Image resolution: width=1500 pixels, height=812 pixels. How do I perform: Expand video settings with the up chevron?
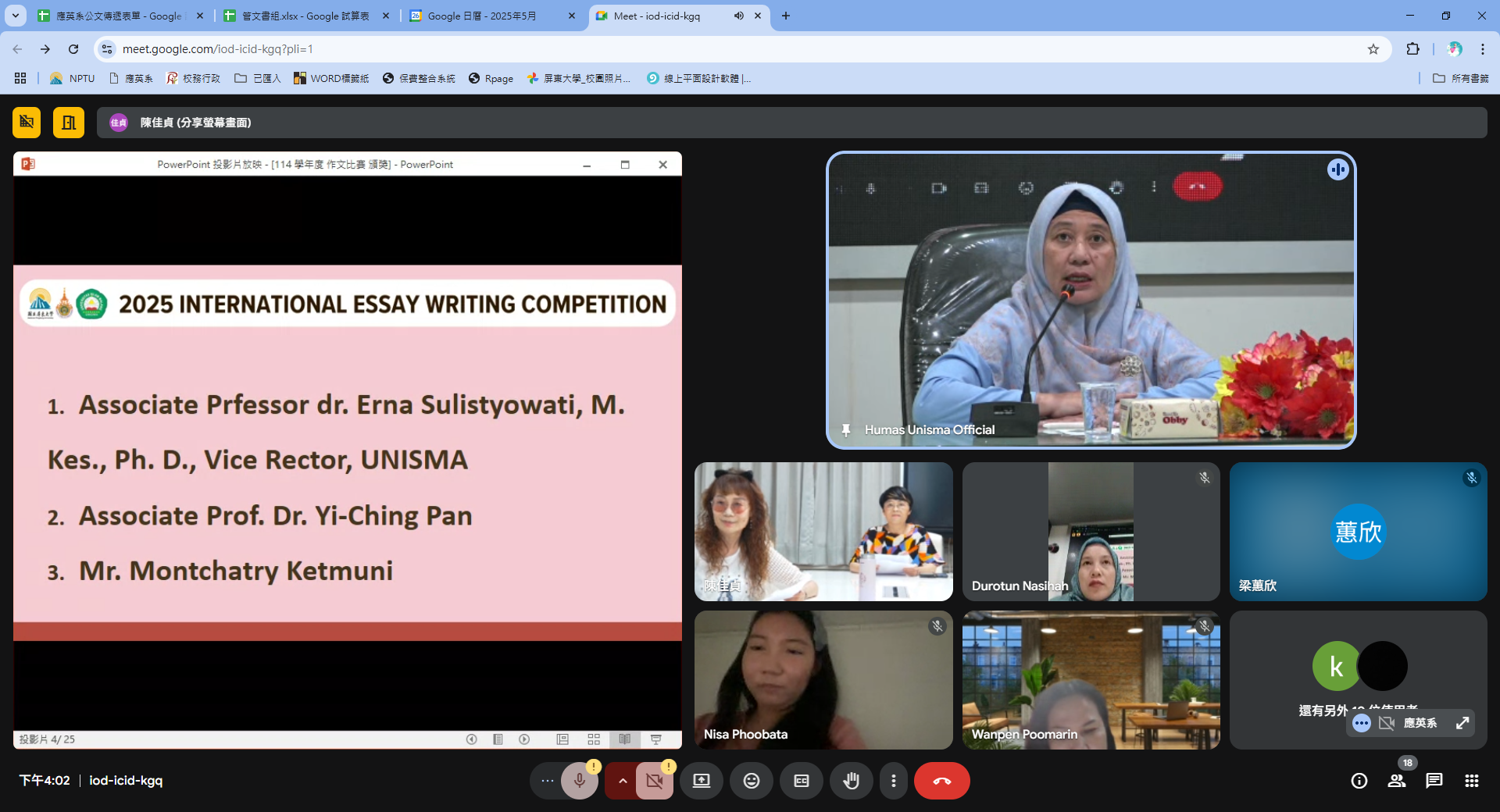click(623, 781)
